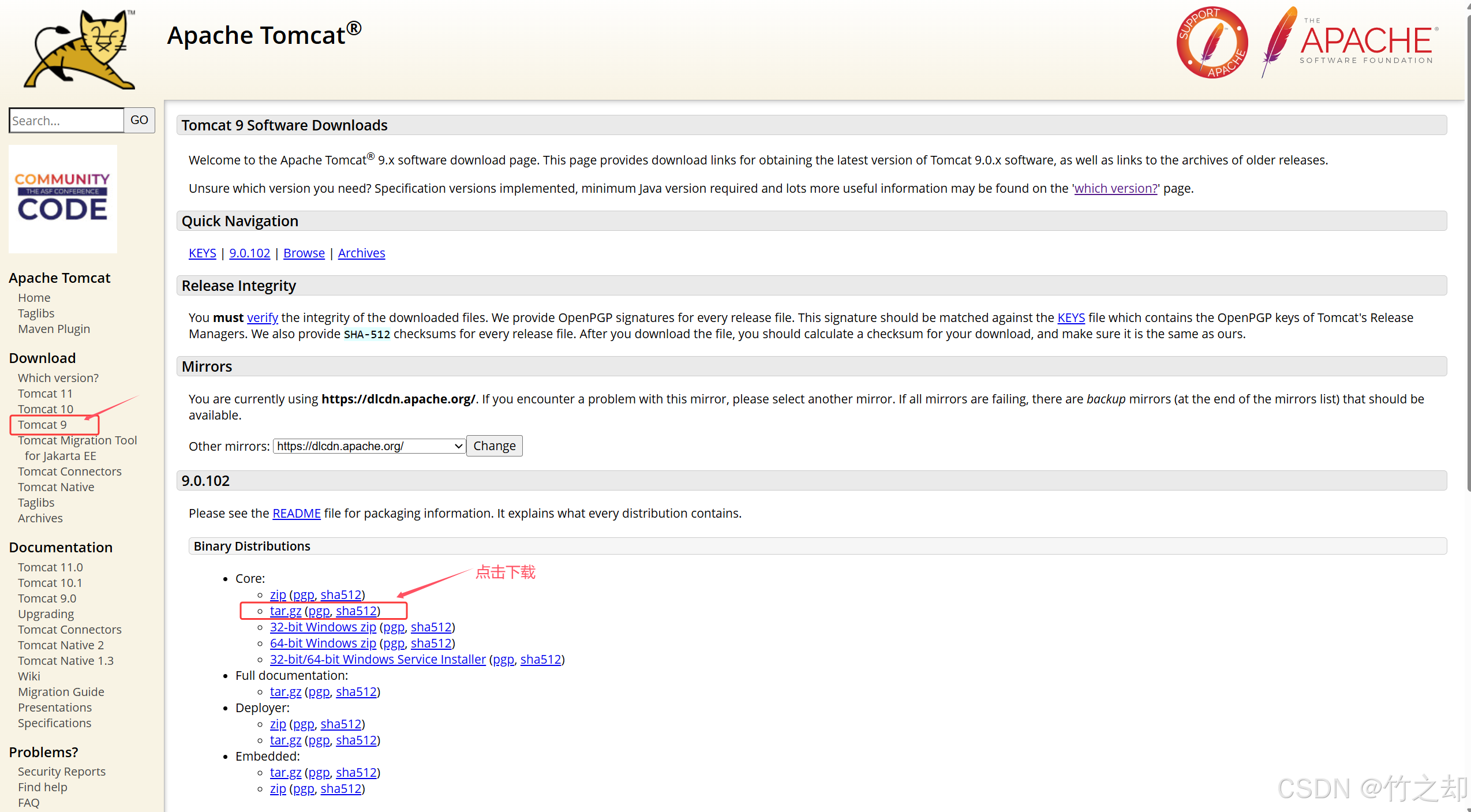Open the Community Code conference banner
This screenshot has height=812, width=1471.
click(x=63, y=199)
